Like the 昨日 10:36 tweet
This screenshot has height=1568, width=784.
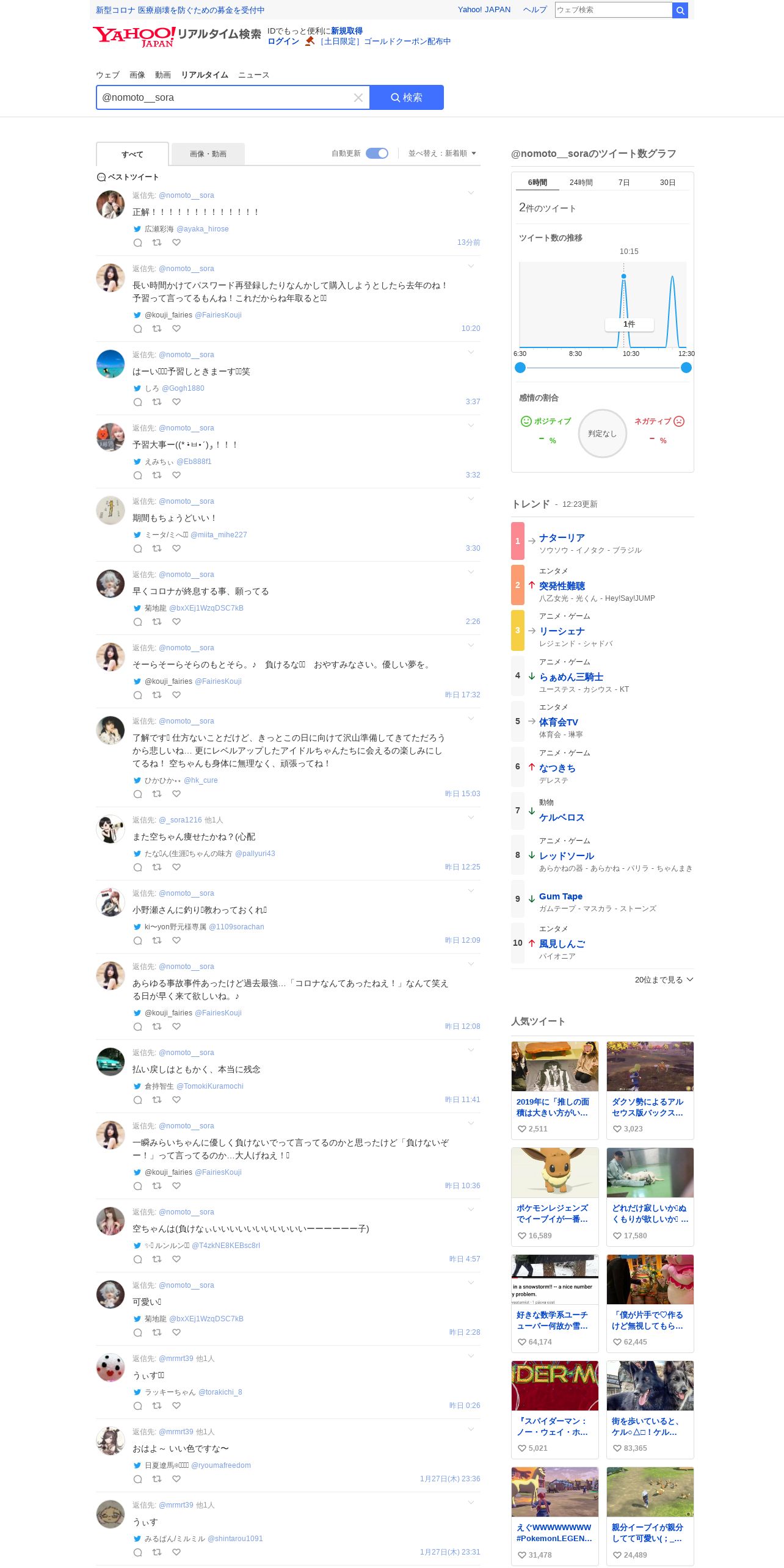(x=176, y=1186)
